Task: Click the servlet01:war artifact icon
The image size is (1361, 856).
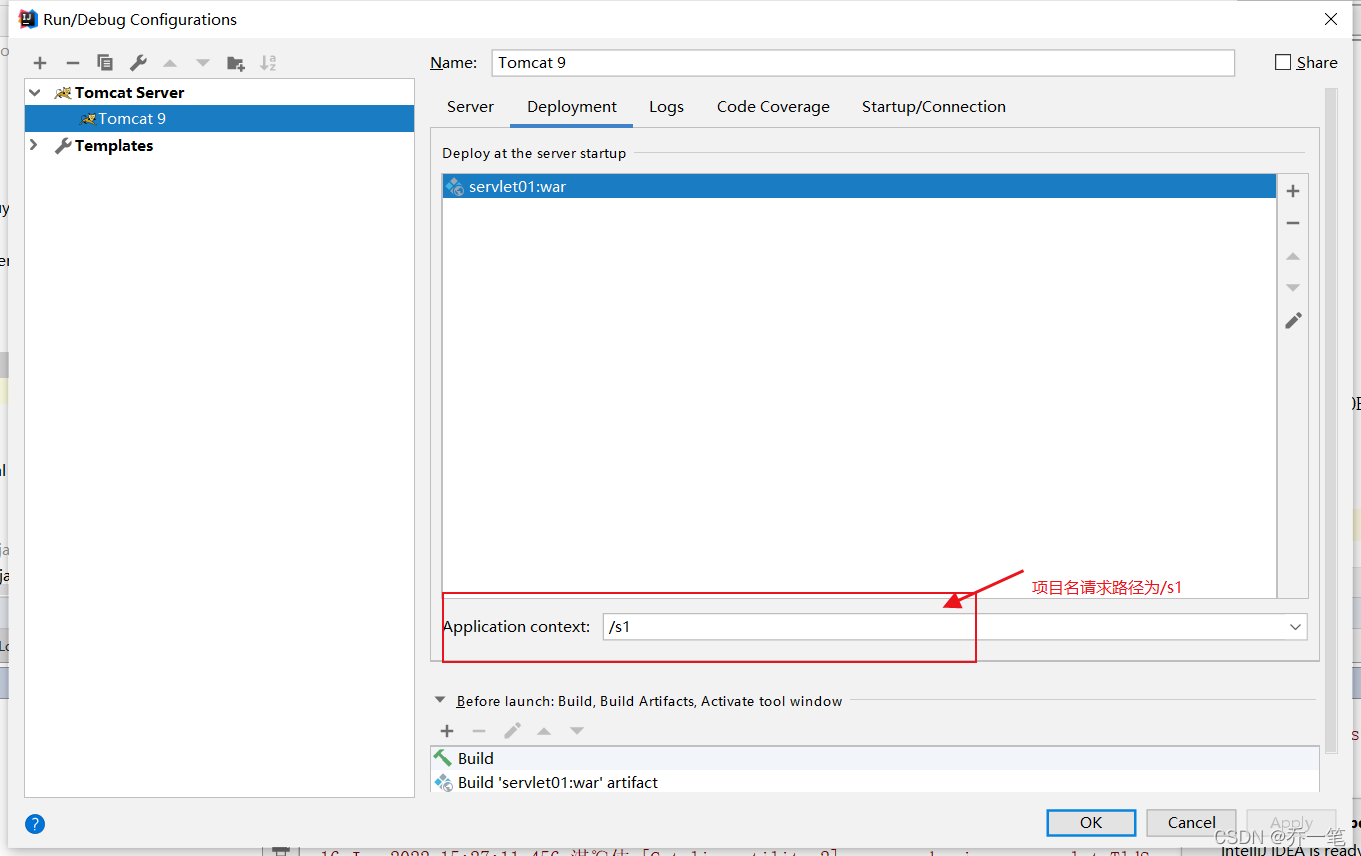Action: [454, 186]
